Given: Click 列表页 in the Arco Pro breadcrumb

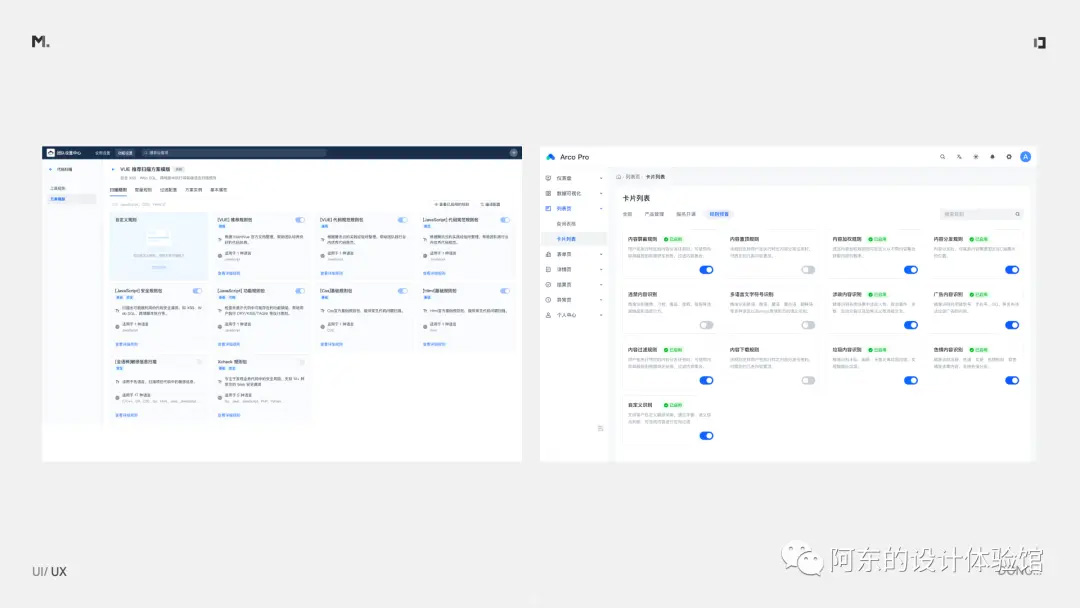Looking at the screenshot, I should pos(632,177).
